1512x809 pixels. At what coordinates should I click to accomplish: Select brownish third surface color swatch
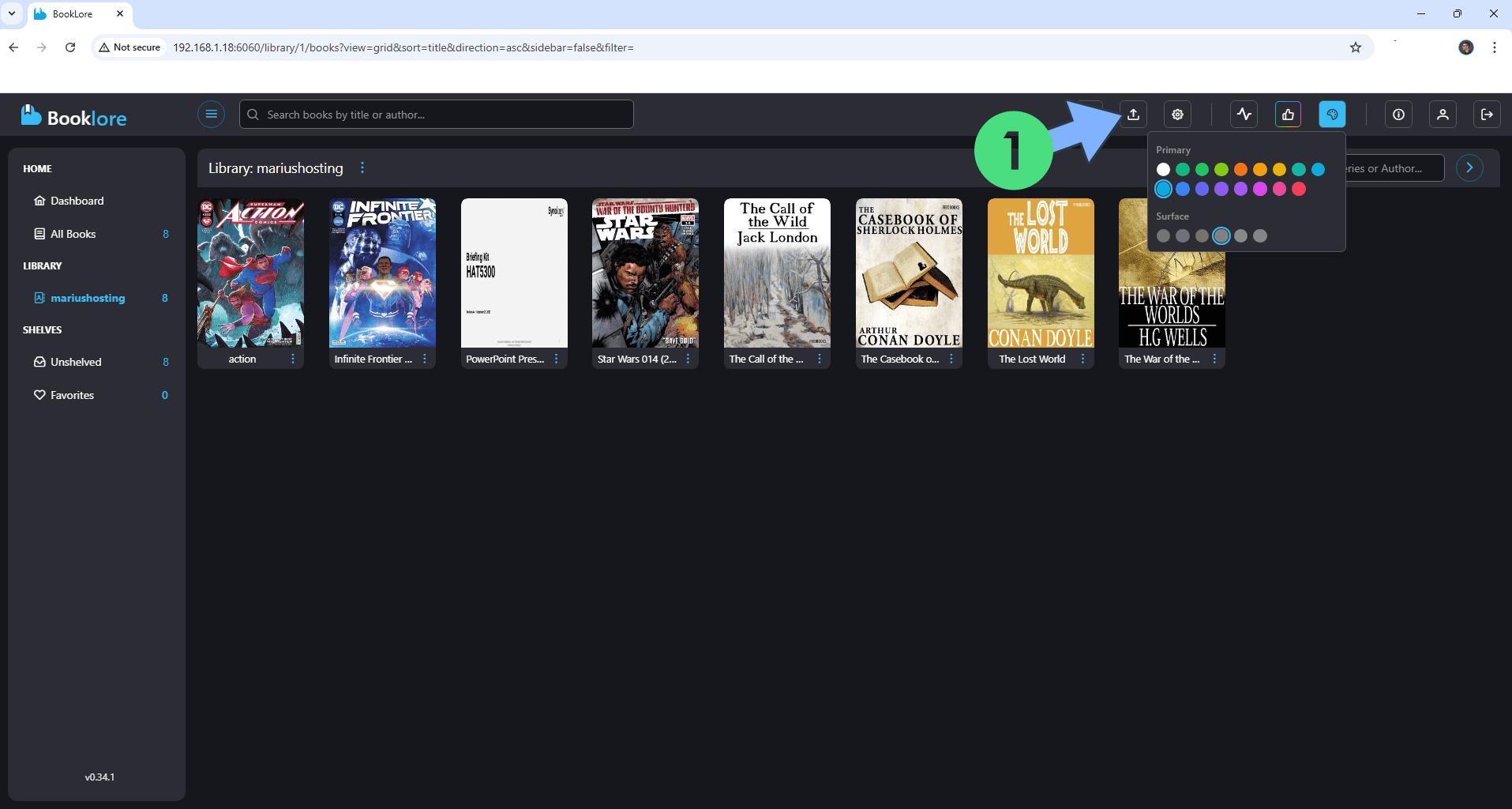coord(1202,235)
